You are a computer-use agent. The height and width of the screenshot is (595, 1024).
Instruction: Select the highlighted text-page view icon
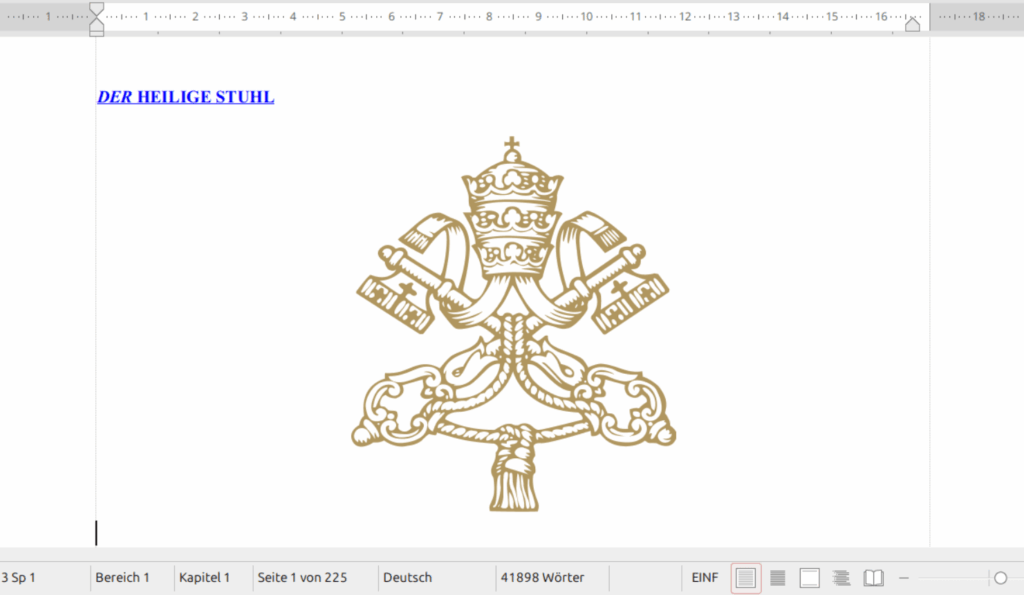746,578
